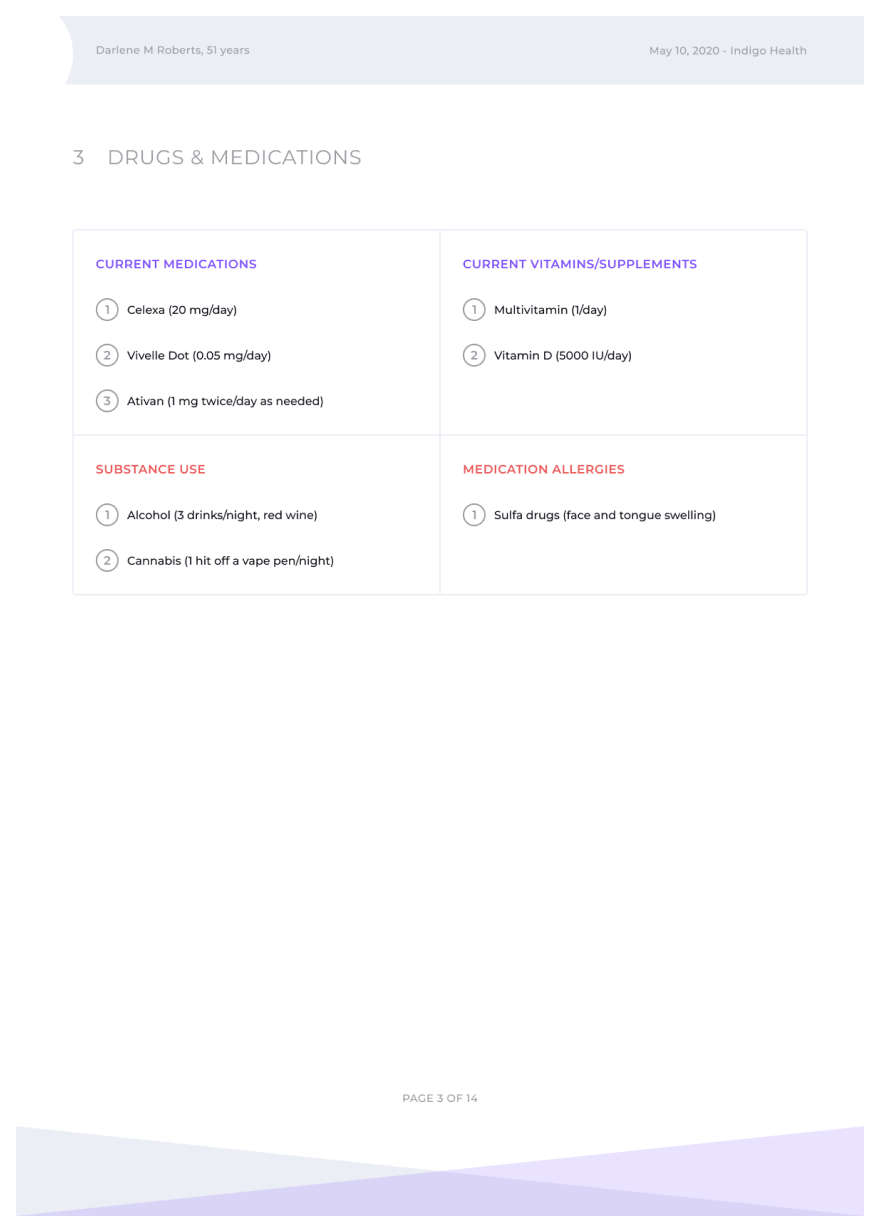The image size is (880, 1232).
Task: Click the number 2 circle beside Vivelle Dot
Action: (107, 356)
